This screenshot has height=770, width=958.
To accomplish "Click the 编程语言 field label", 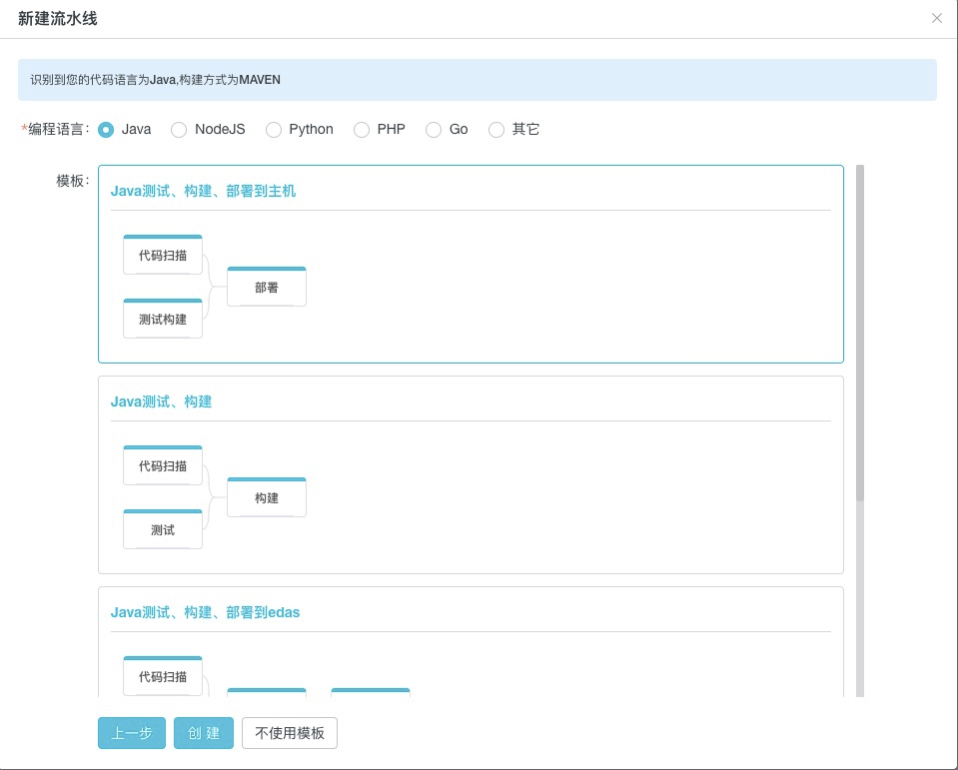I will [x=56, y=130].
